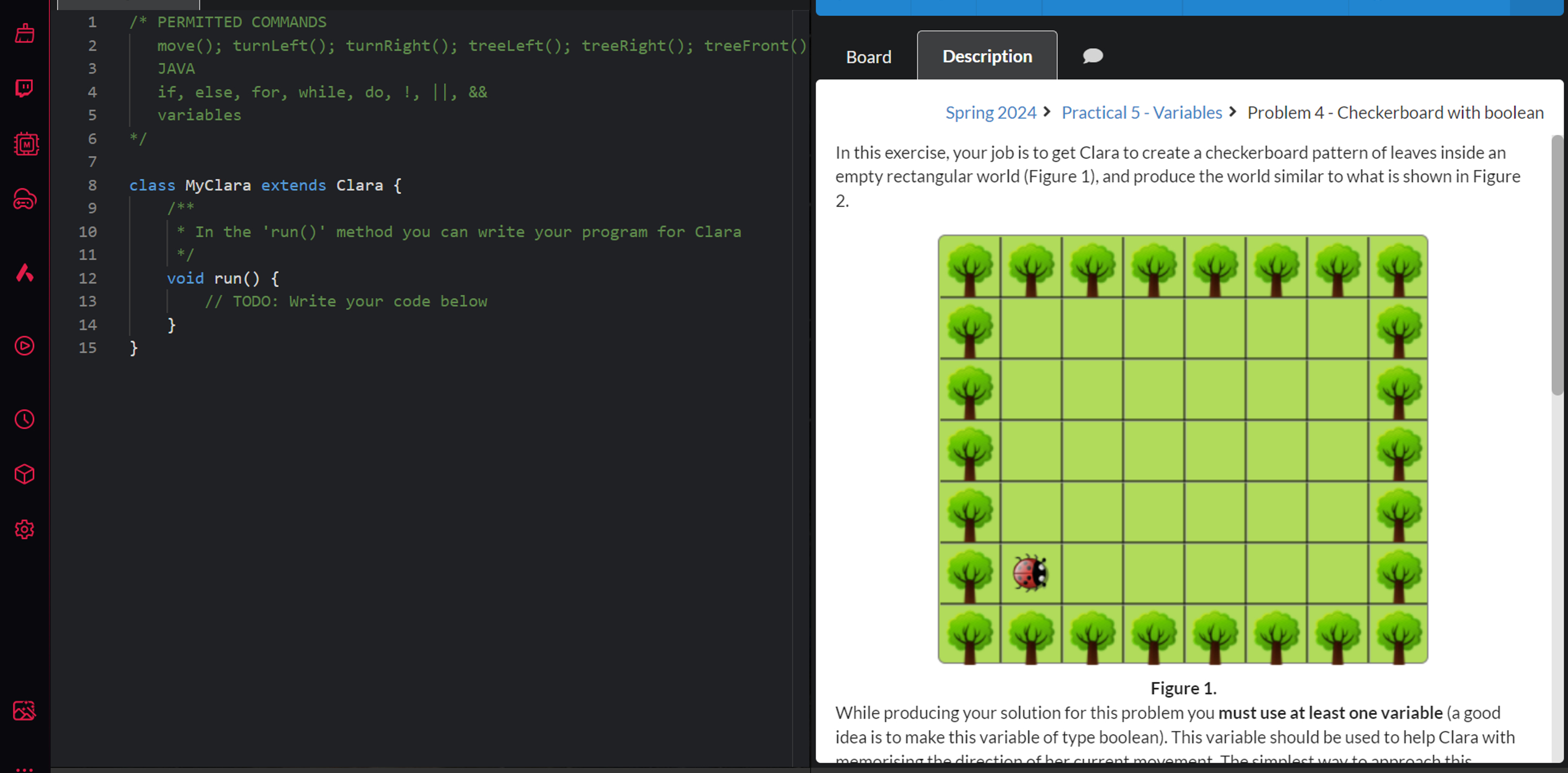The image size is (1568, 773).
Task: Open the cloud gaming controller icon
Action: click(x=24, y=200)
